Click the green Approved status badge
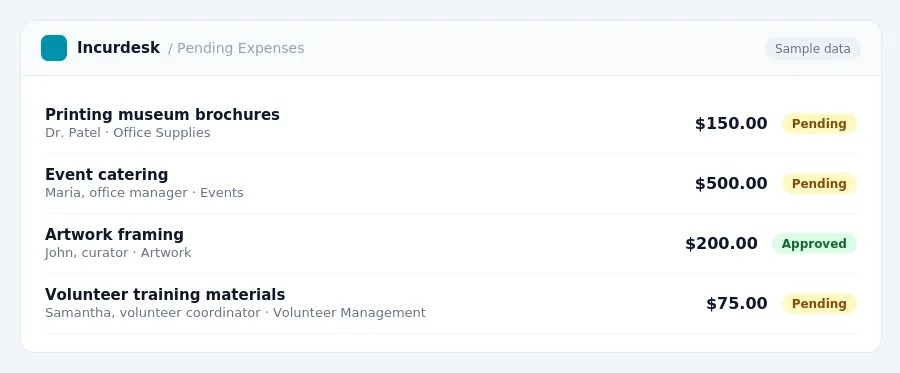The width and height of the screenshot is (900, 373). (814, 243)
